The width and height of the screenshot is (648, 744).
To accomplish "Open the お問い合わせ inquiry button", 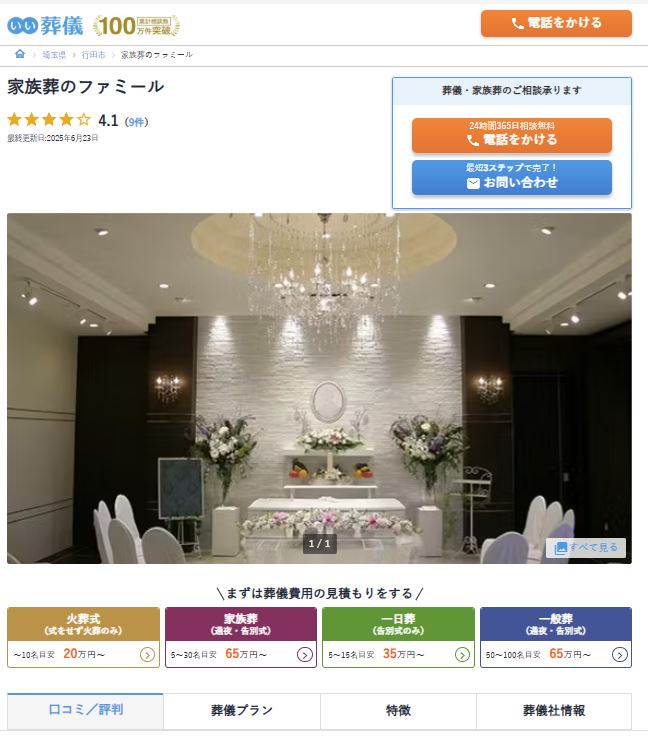I will (x=512, y=177).
